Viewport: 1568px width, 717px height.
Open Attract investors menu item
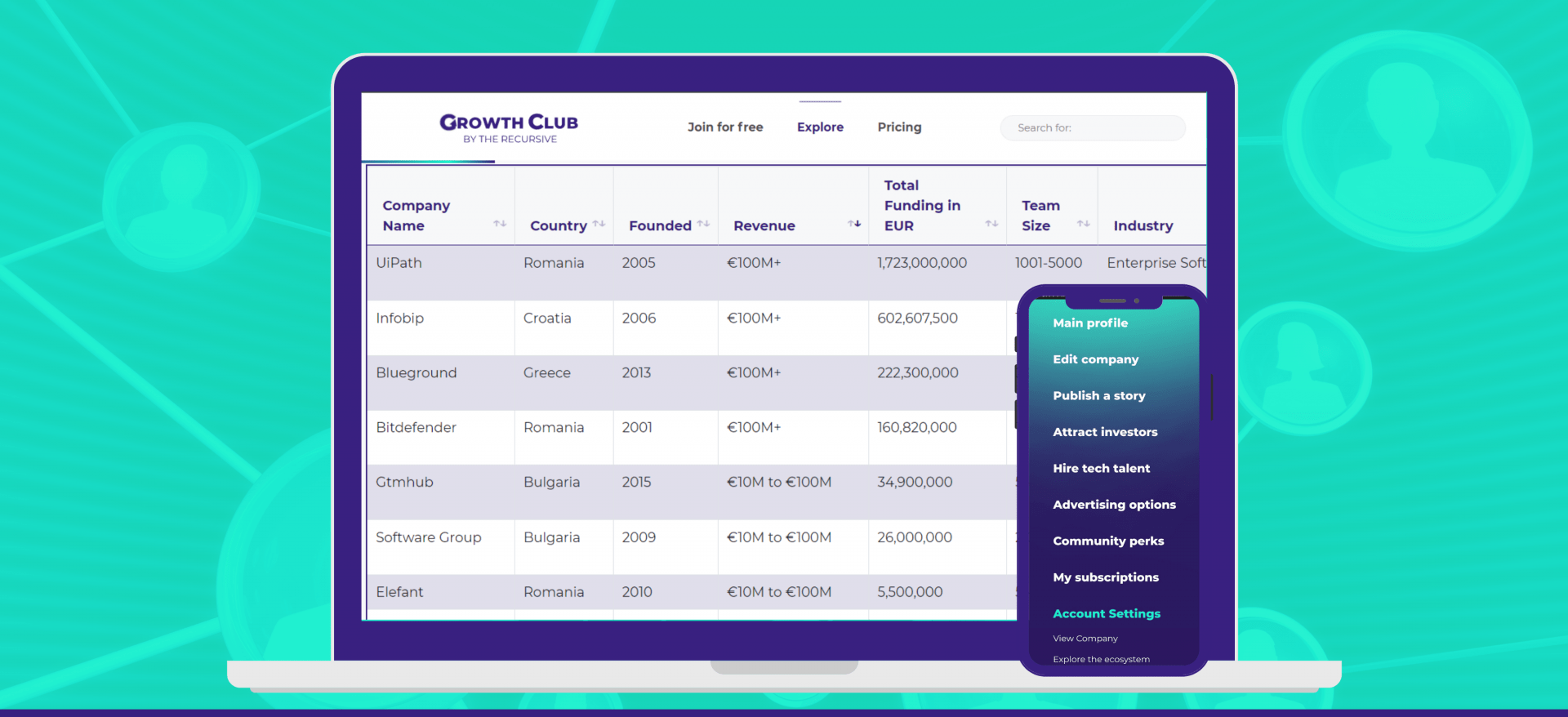pyautogui.click(x=1105, y=432)
